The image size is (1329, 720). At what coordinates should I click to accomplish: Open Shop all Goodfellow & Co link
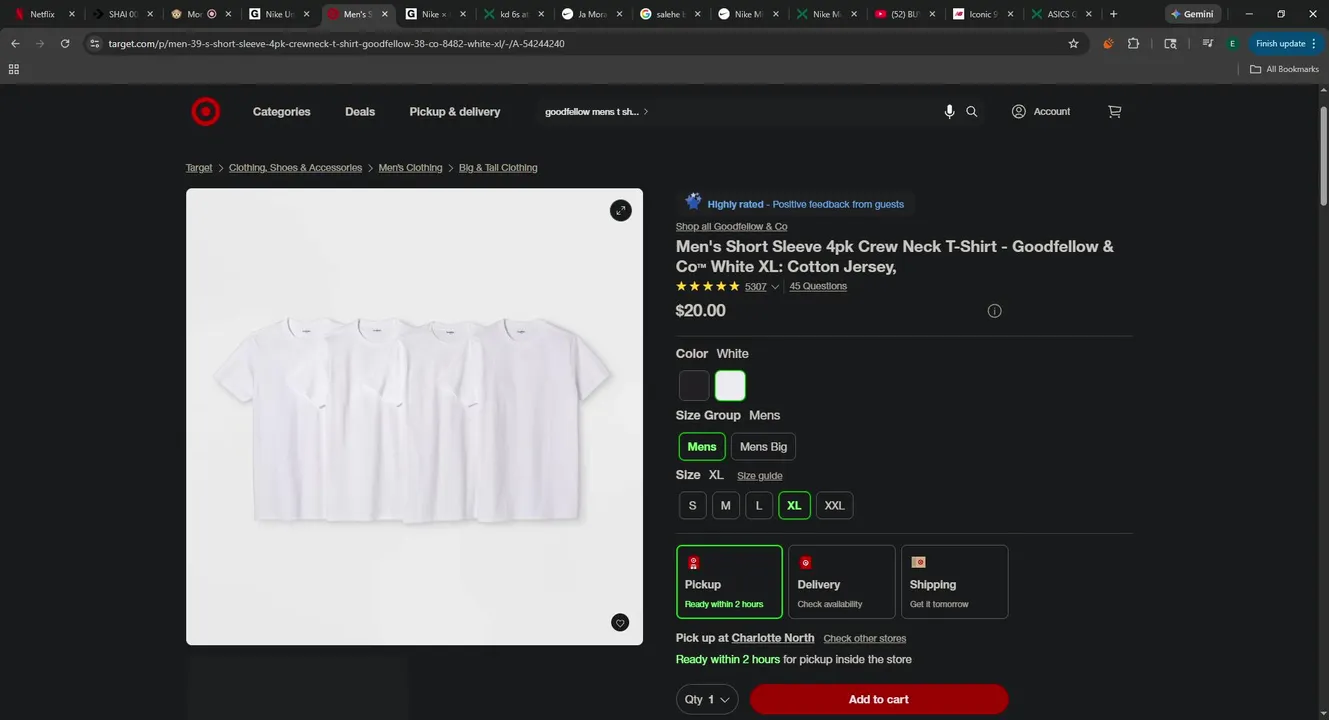731,227
